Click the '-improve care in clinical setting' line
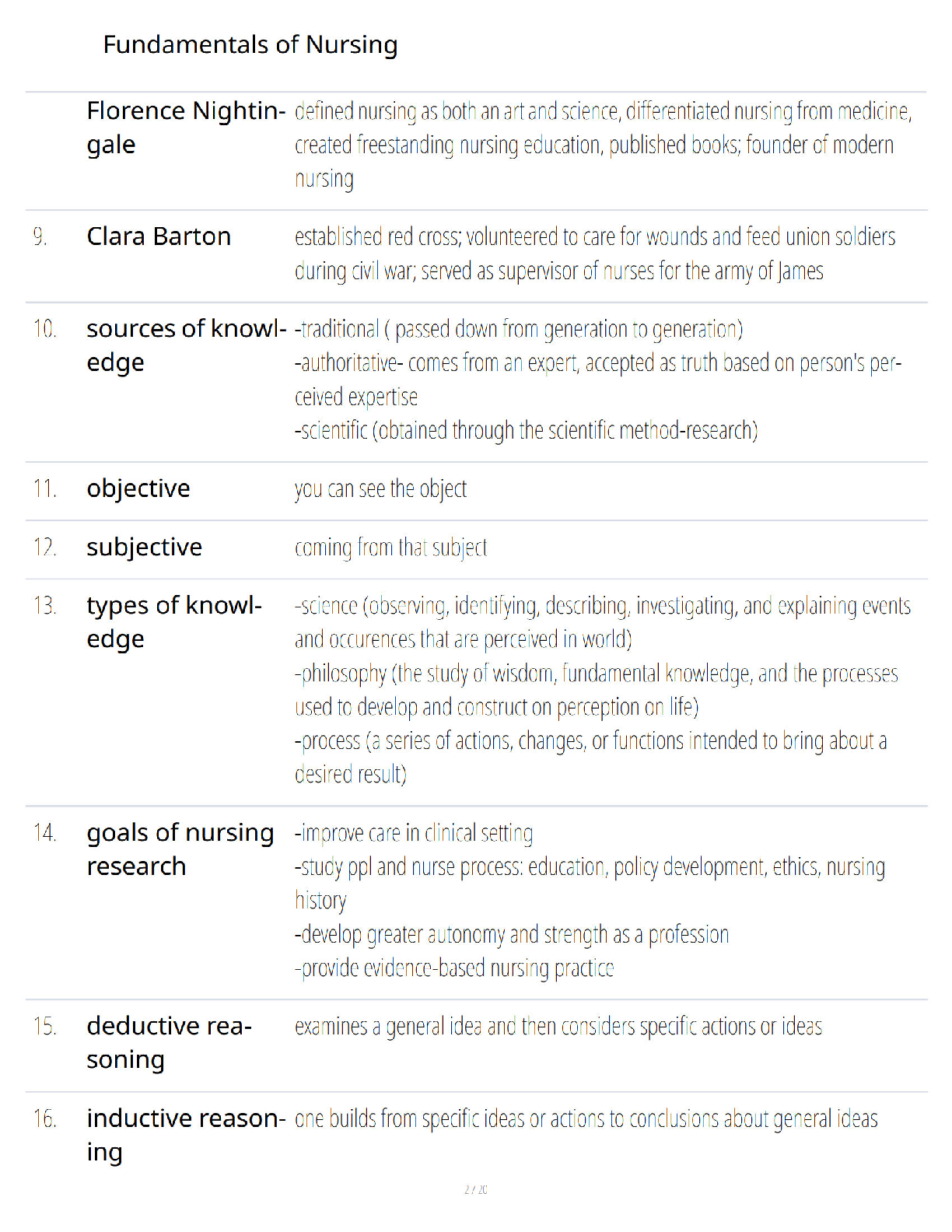Viewport: 952px width, 1232px height. click(x=414, y=833)
